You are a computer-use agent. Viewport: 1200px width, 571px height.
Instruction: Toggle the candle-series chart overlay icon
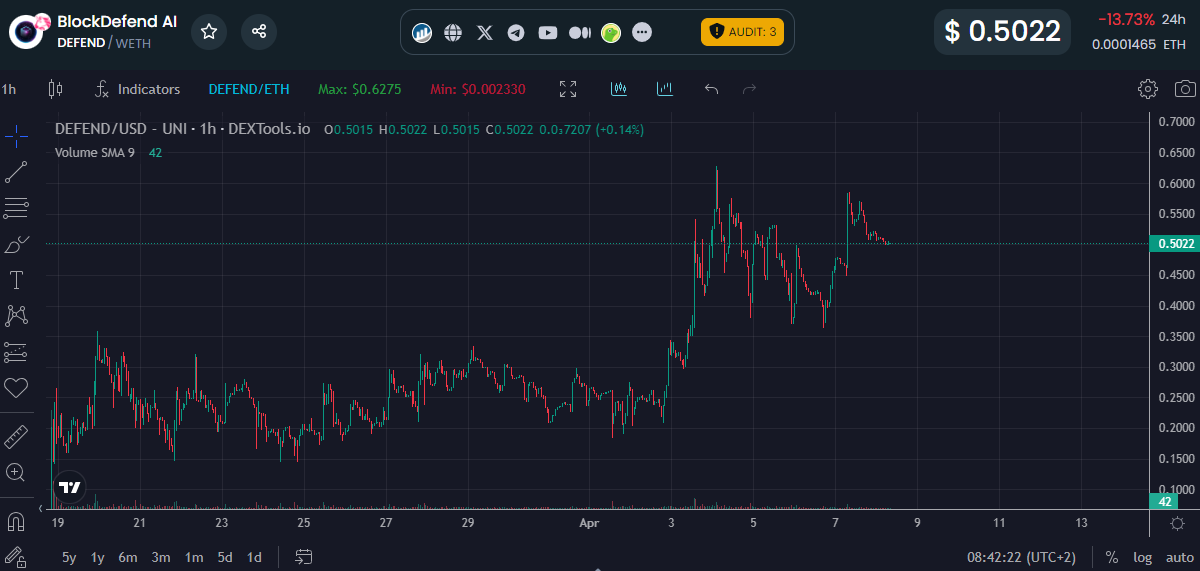pyautogui.click(x=619, y=89)
